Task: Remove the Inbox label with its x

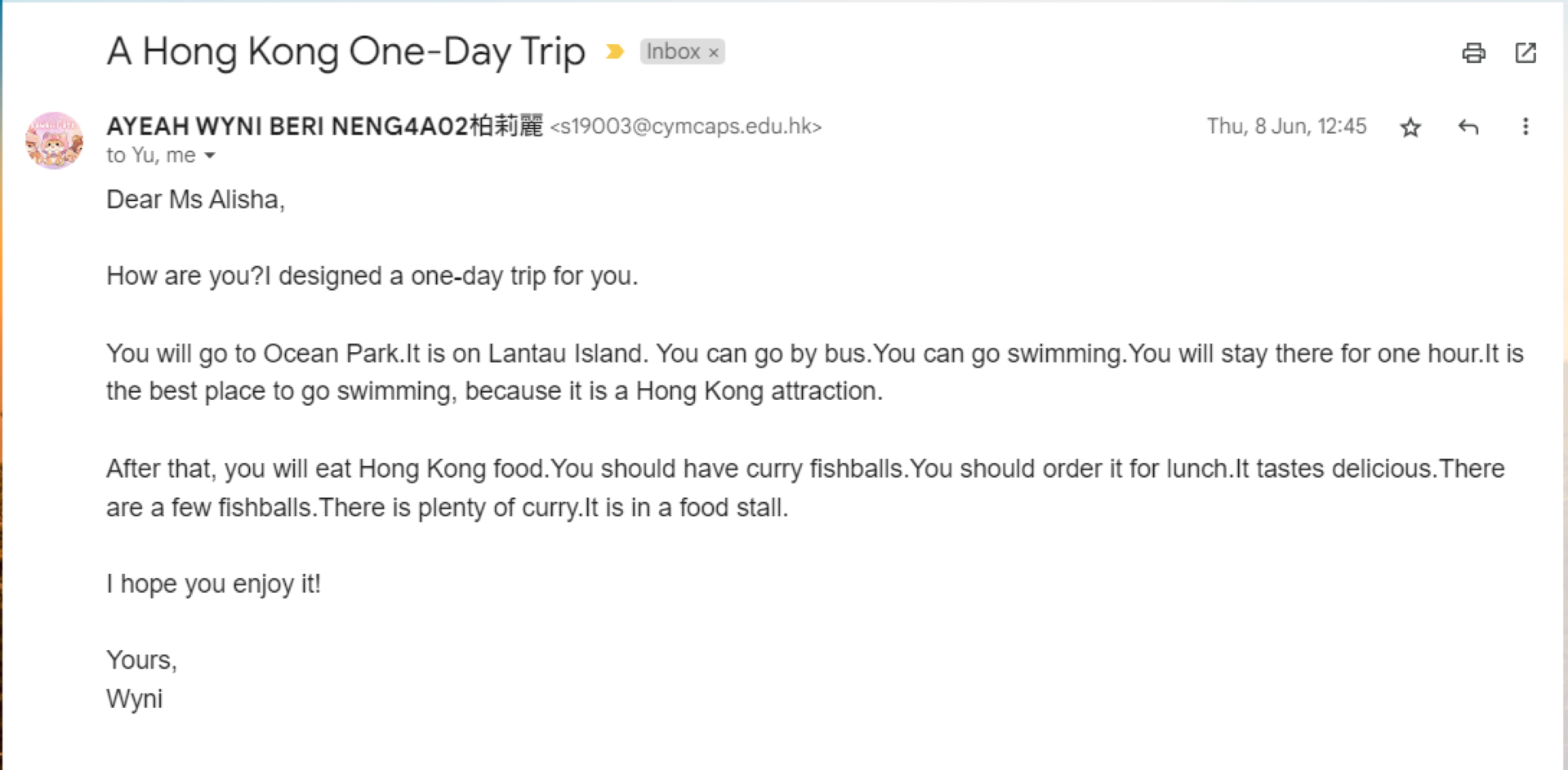Action: 713,52
